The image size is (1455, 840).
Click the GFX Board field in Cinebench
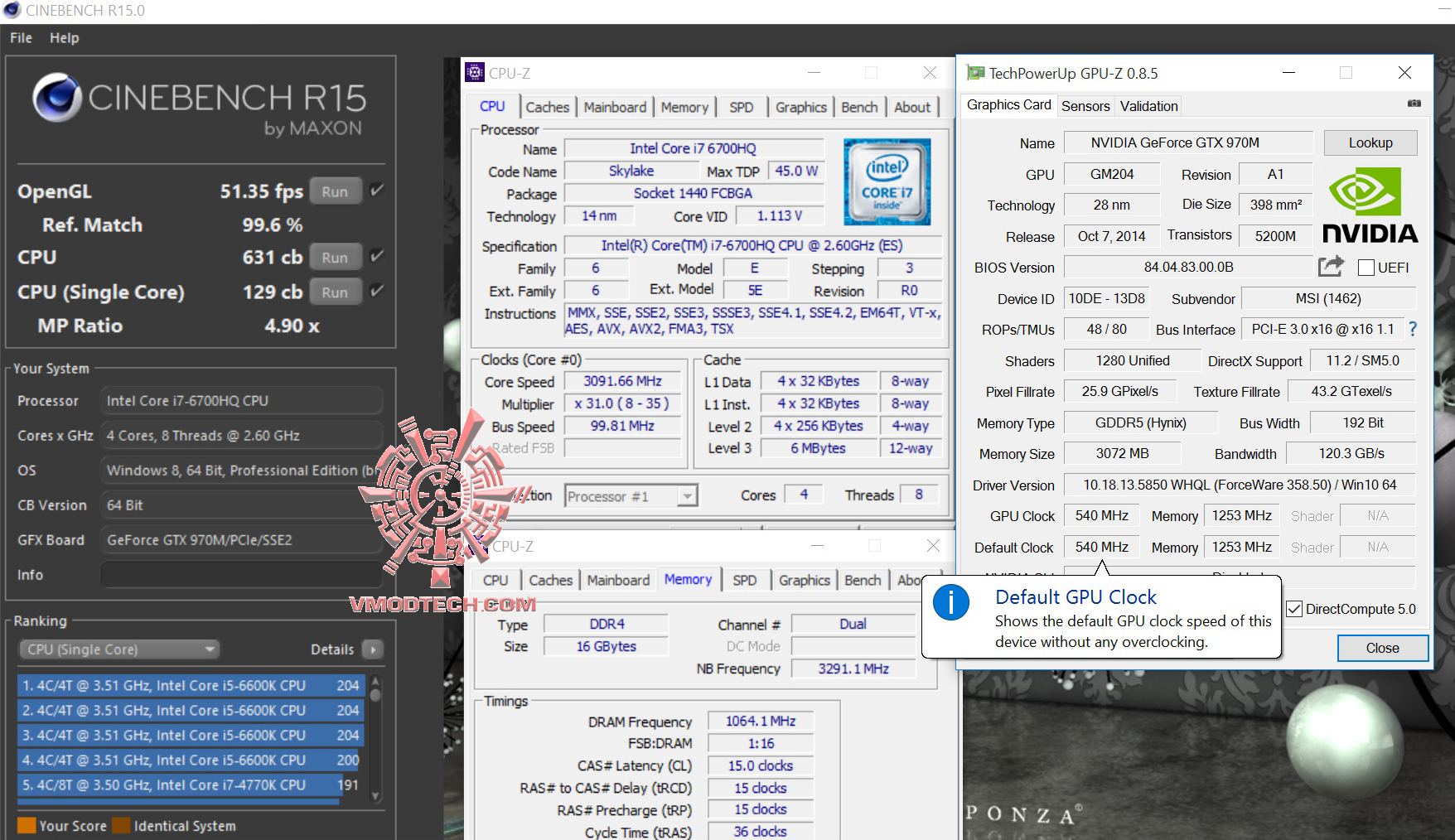242,540
